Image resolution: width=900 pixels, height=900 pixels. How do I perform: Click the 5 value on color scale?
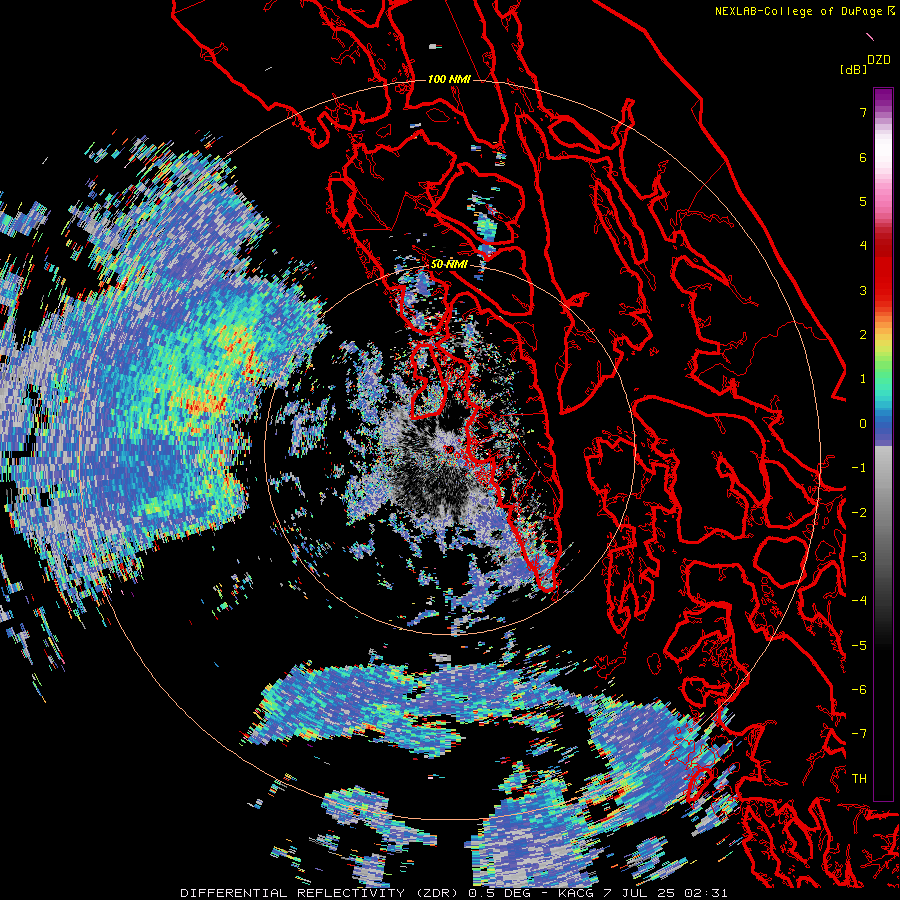(x=863, y=201)
